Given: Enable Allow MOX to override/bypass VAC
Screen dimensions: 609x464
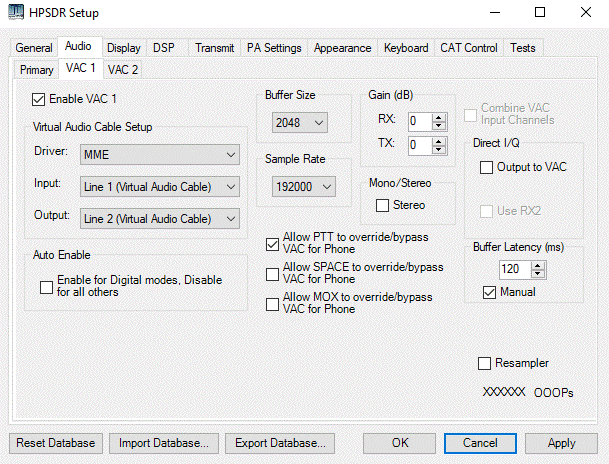Looking at the screenshot, I should tap(272, 304).
